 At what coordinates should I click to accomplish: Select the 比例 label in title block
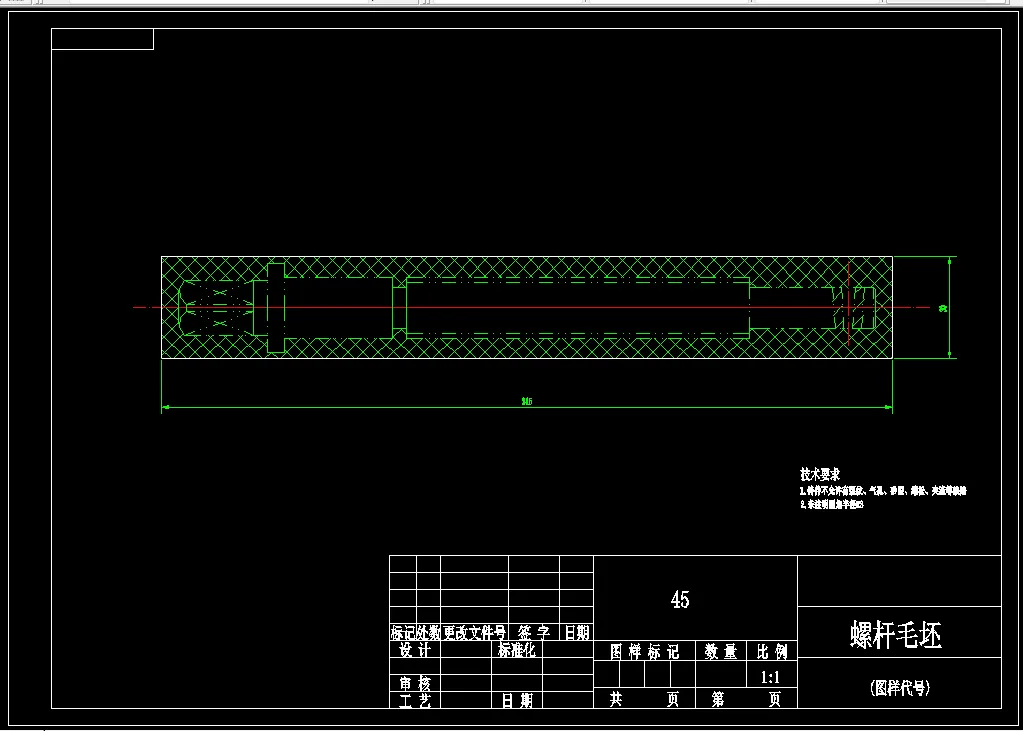(x=772, y=651)
